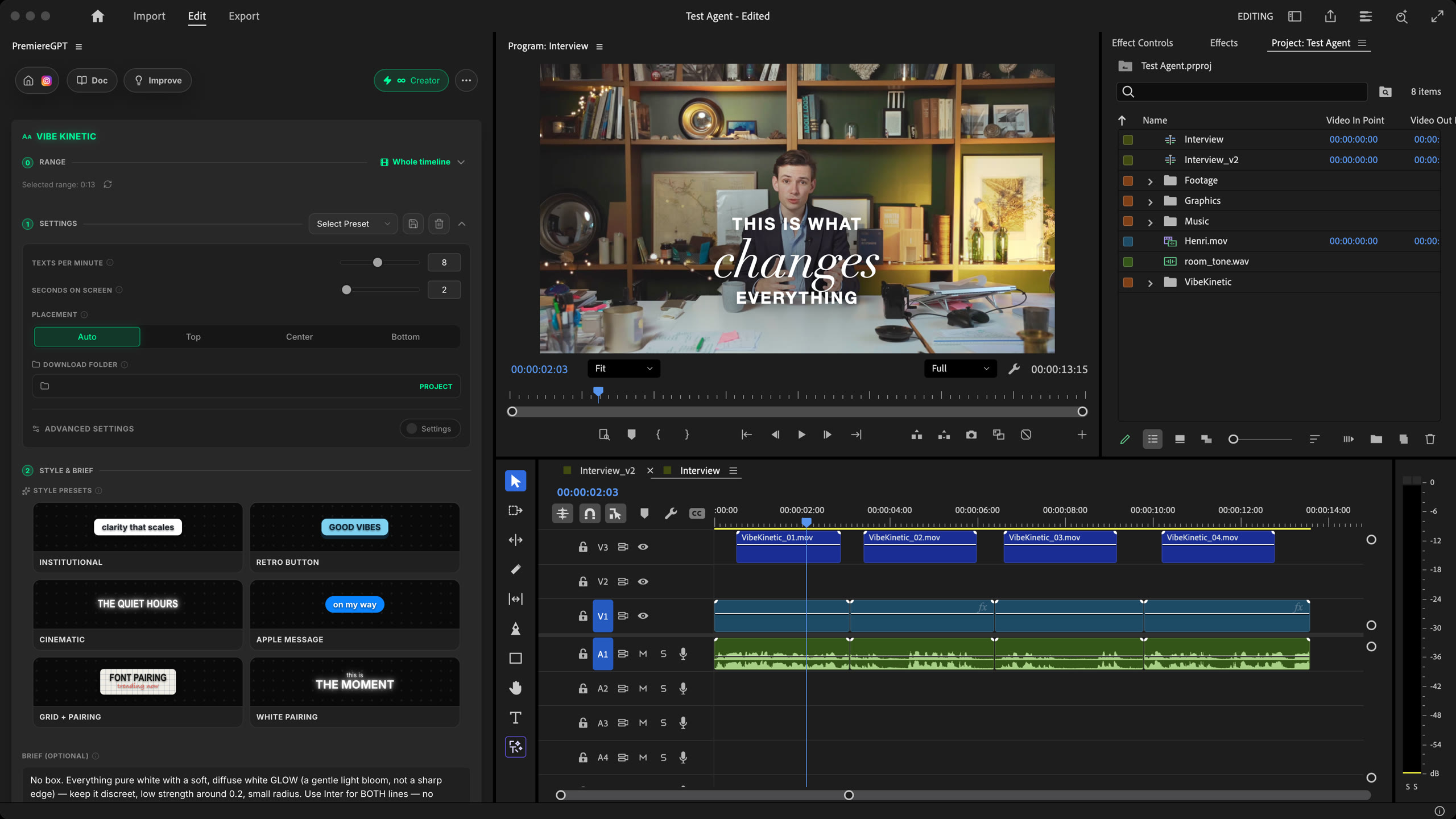The width and height of the screenshot is (1456, 819).
Task: Switch to the Export tab
Action: point(244,16)
